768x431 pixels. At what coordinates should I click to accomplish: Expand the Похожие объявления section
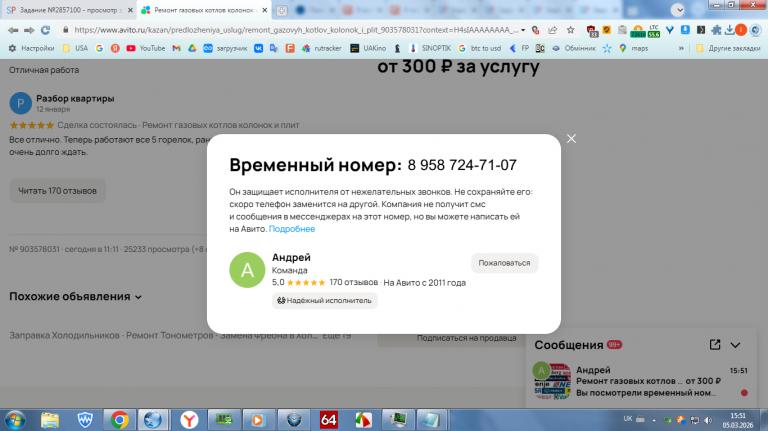coord(75,297)
